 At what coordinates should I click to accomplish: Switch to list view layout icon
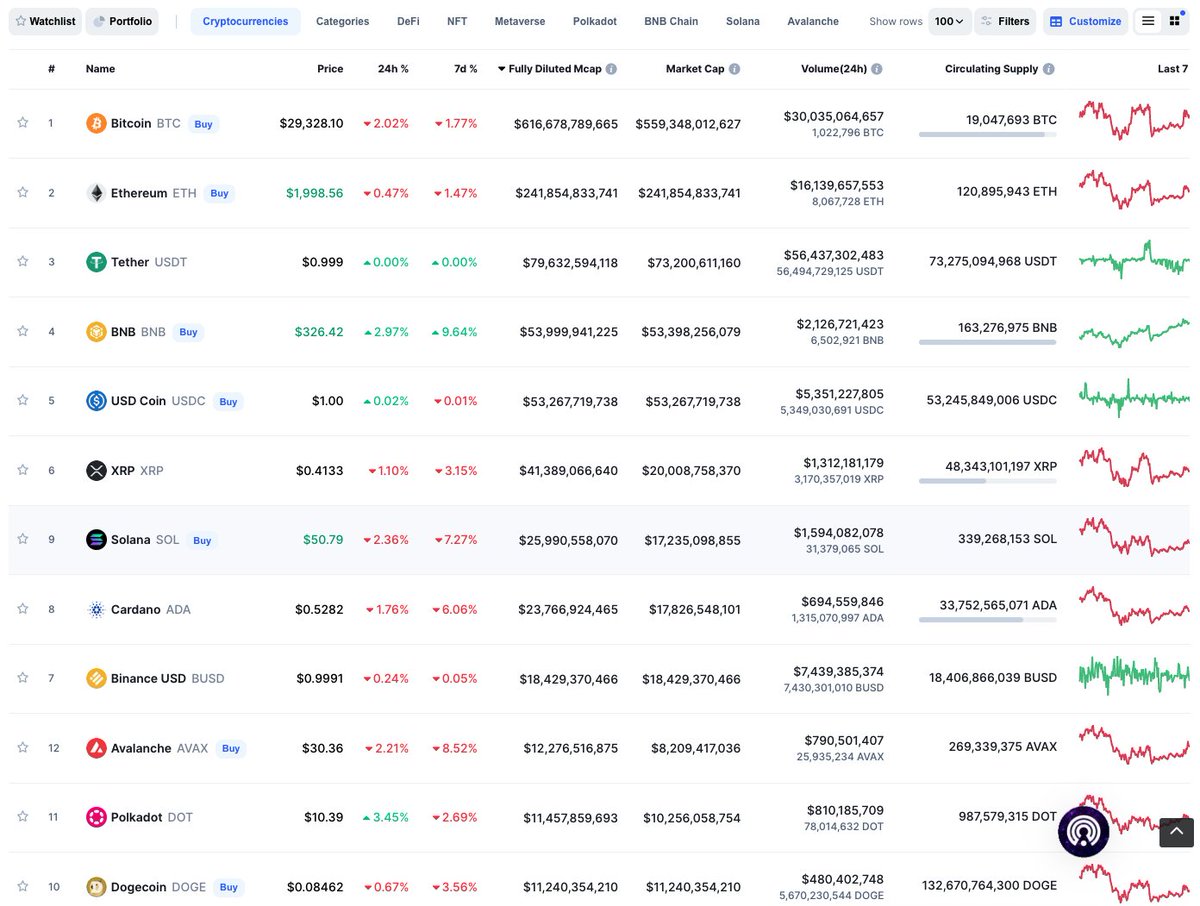point(1148,21)
